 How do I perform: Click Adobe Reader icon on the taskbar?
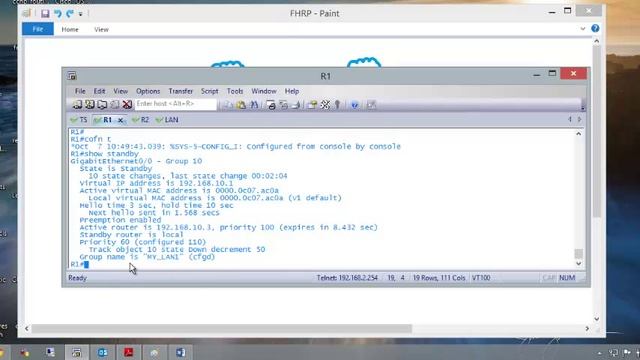129,352
